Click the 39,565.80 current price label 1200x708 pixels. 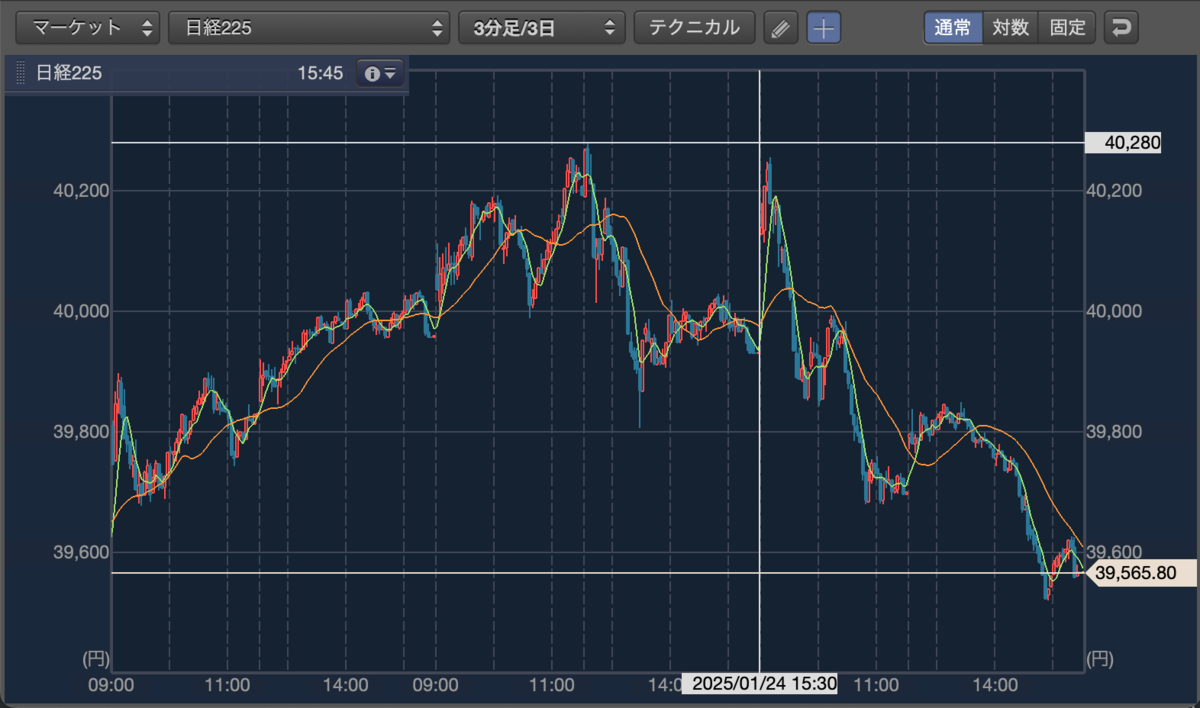[1139, 573]
